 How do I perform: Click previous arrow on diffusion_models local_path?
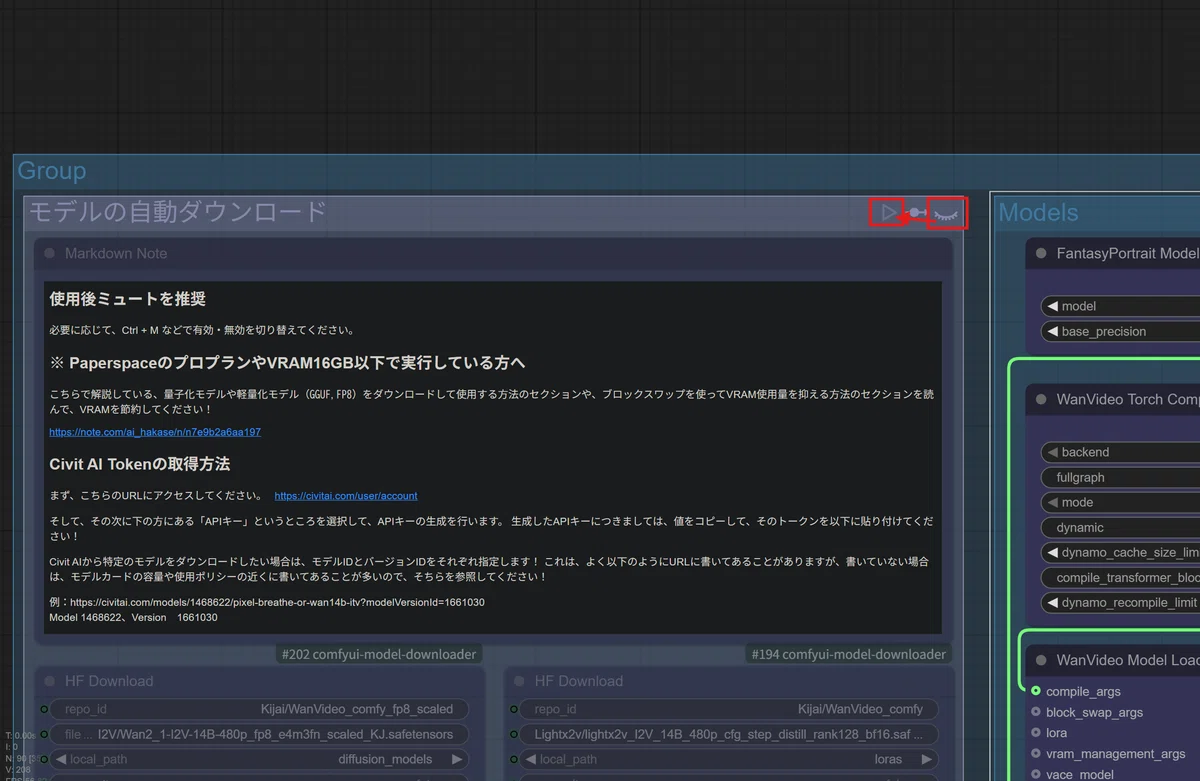(61, 759)
